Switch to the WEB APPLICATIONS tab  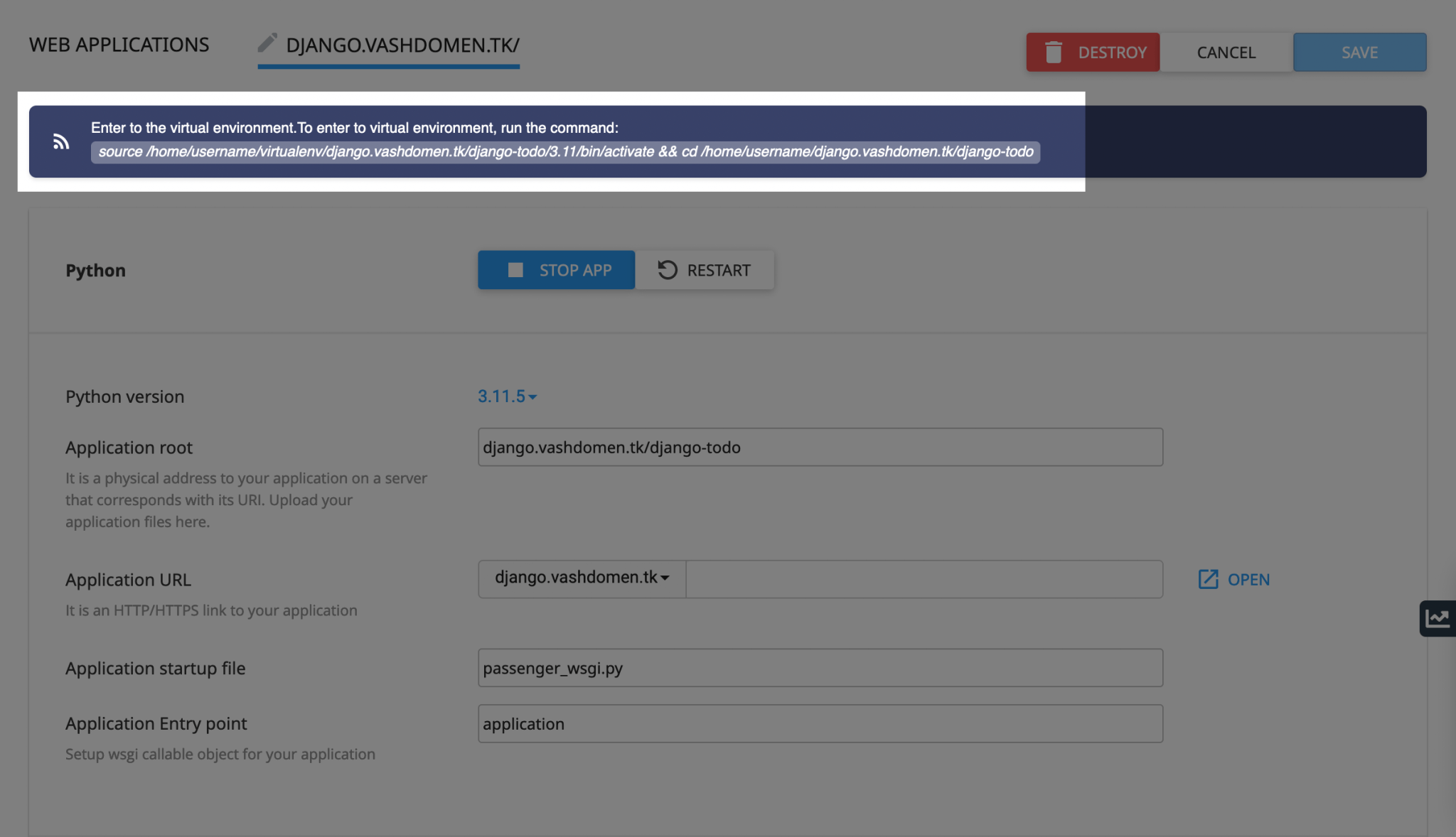click(118, 44)
